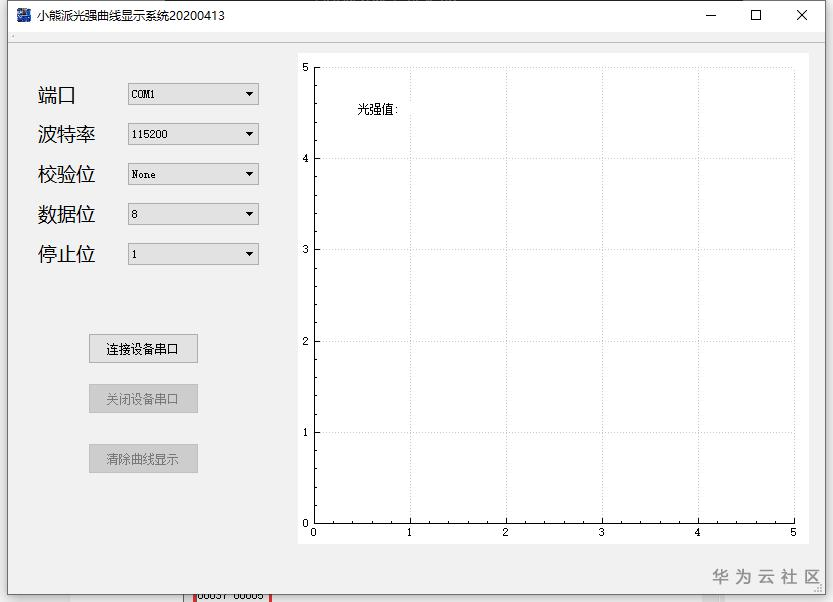Image resolution: width=833 pixels, height=602 pixels.
Task: Click the 数据位 label
Action: 66,214
